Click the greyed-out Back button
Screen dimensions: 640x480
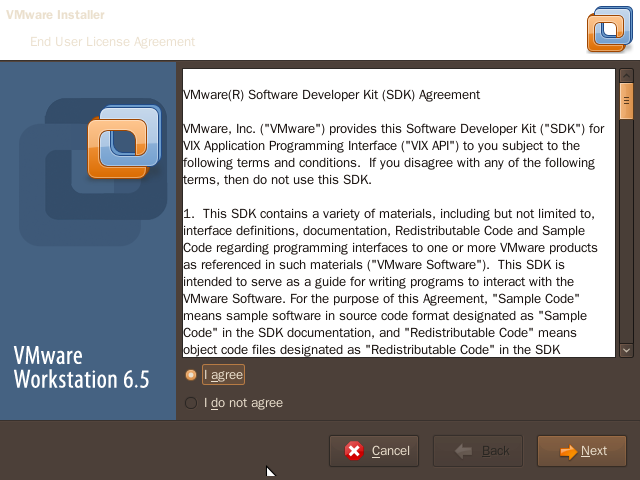[478, 451]
